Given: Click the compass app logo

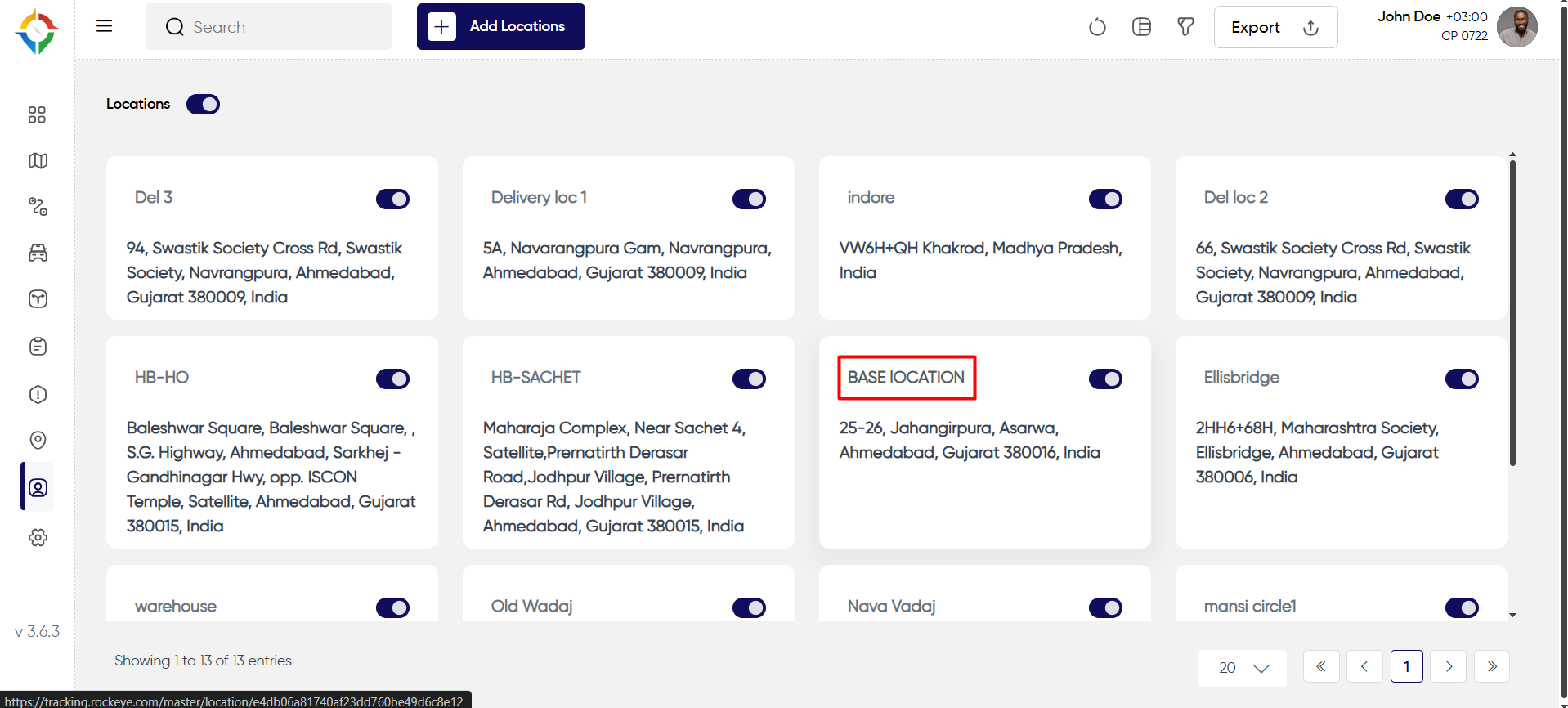Looking at the screenshot, I should click(x=37, y=32).
